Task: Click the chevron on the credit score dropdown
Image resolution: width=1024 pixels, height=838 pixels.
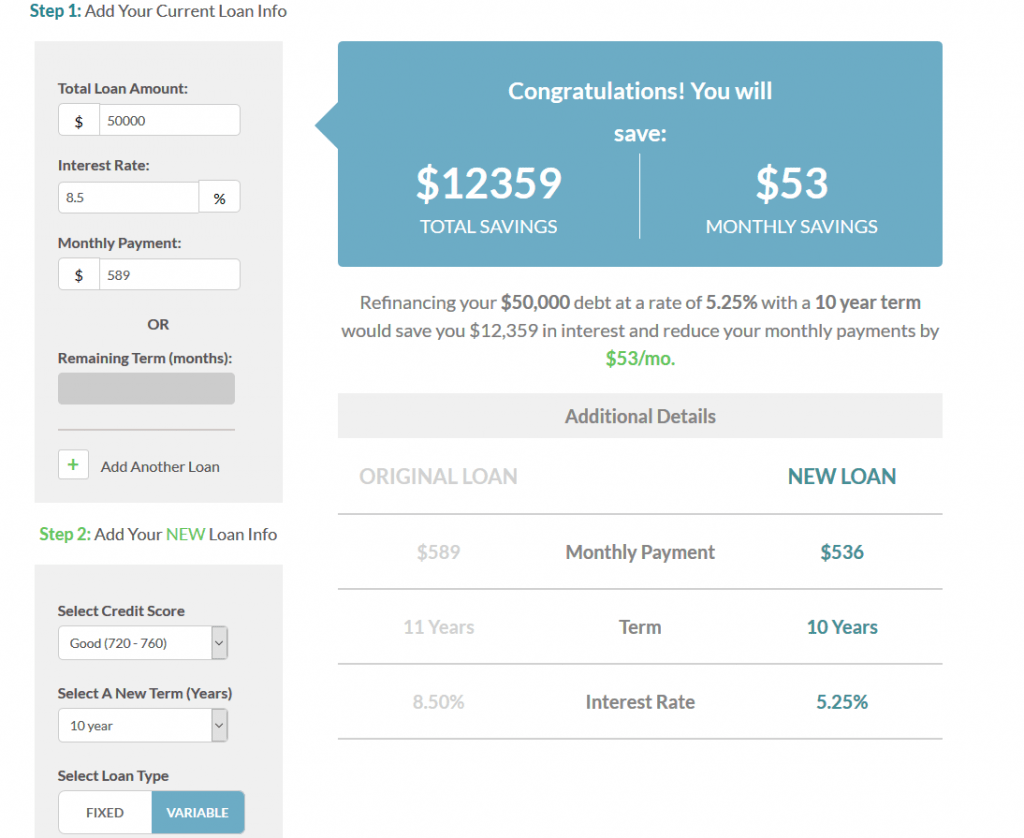Action: pos(219,642)
